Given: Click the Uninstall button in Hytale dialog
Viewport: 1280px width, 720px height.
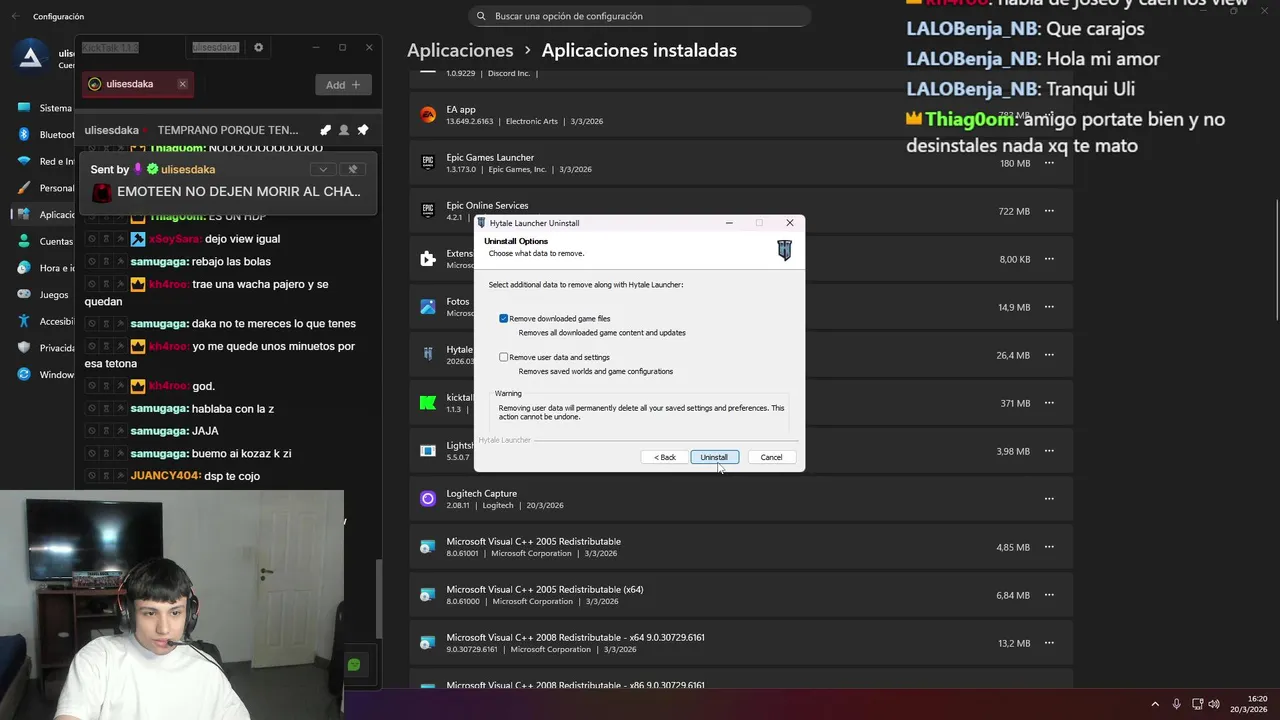Looking at the screenshot, I should point(714,457).
